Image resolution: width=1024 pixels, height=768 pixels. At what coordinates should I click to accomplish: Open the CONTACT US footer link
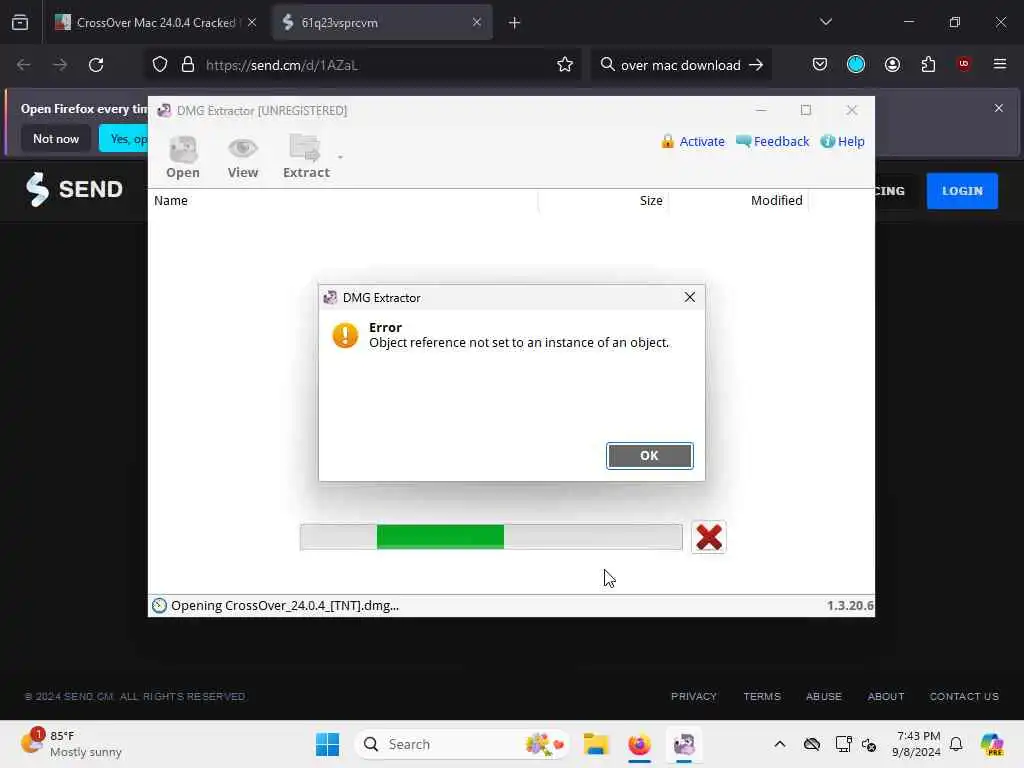point(964,696)
